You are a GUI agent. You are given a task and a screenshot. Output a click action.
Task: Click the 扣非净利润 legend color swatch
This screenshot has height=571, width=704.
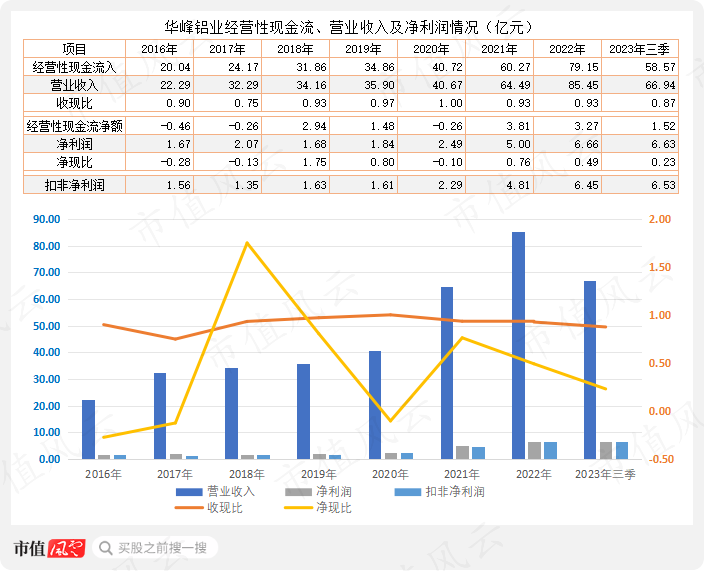(x=408, y=492)
